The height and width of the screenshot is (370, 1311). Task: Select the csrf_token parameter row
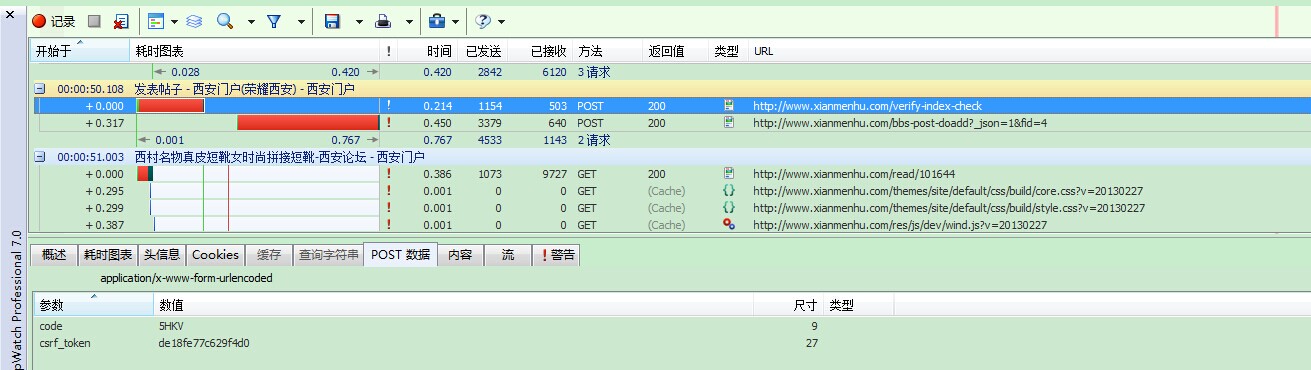point(670,343)
